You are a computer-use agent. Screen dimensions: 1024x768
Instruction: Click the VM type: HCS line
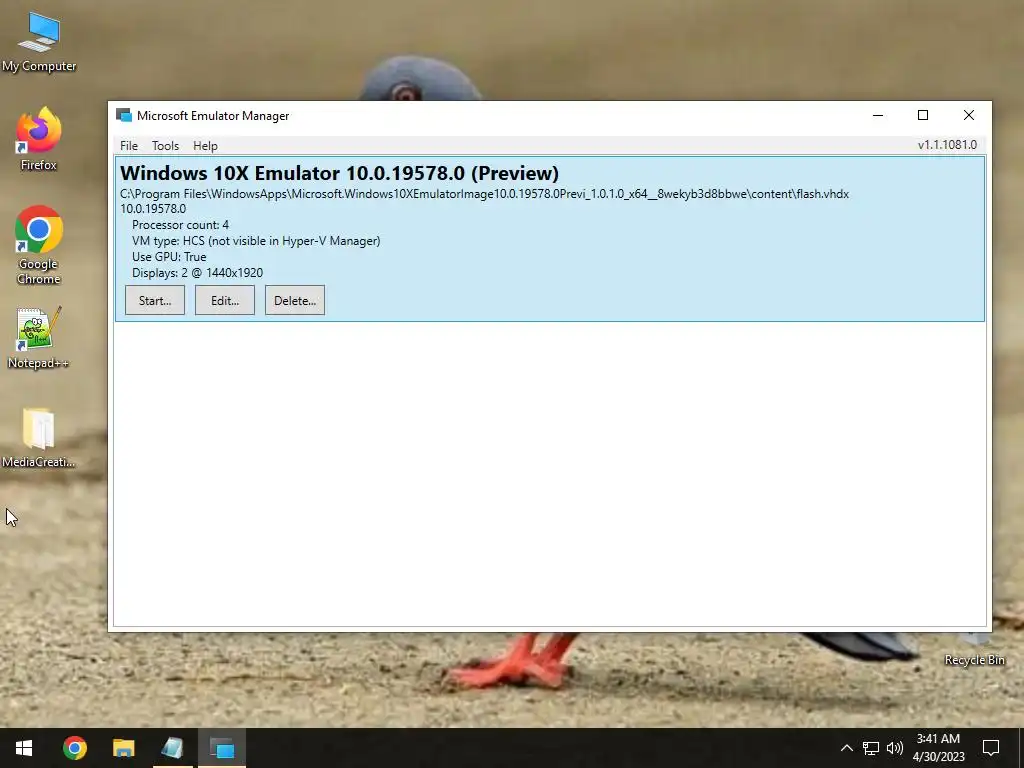click(x=256, y=241)
